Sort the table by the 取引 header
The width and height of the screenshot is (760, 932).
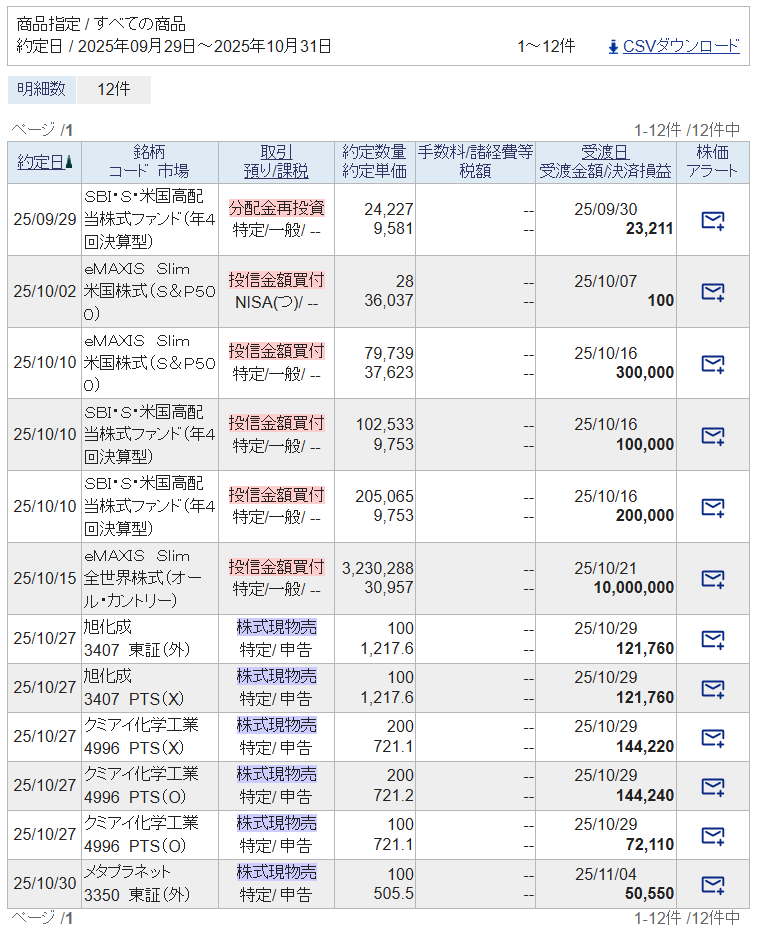pyautogui.click(x=276, y=152)
